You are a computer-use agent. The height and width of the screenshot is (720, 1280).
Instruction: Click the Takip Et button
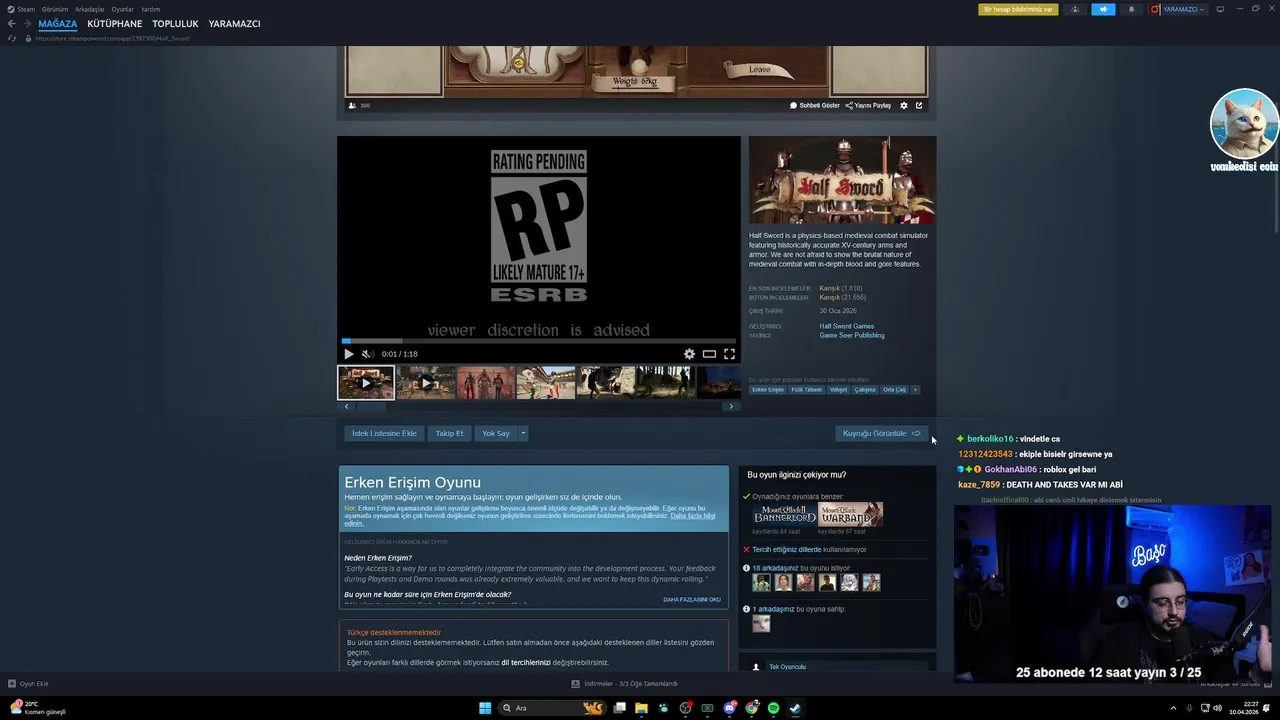pyautogui.click(x=449, y=433)
